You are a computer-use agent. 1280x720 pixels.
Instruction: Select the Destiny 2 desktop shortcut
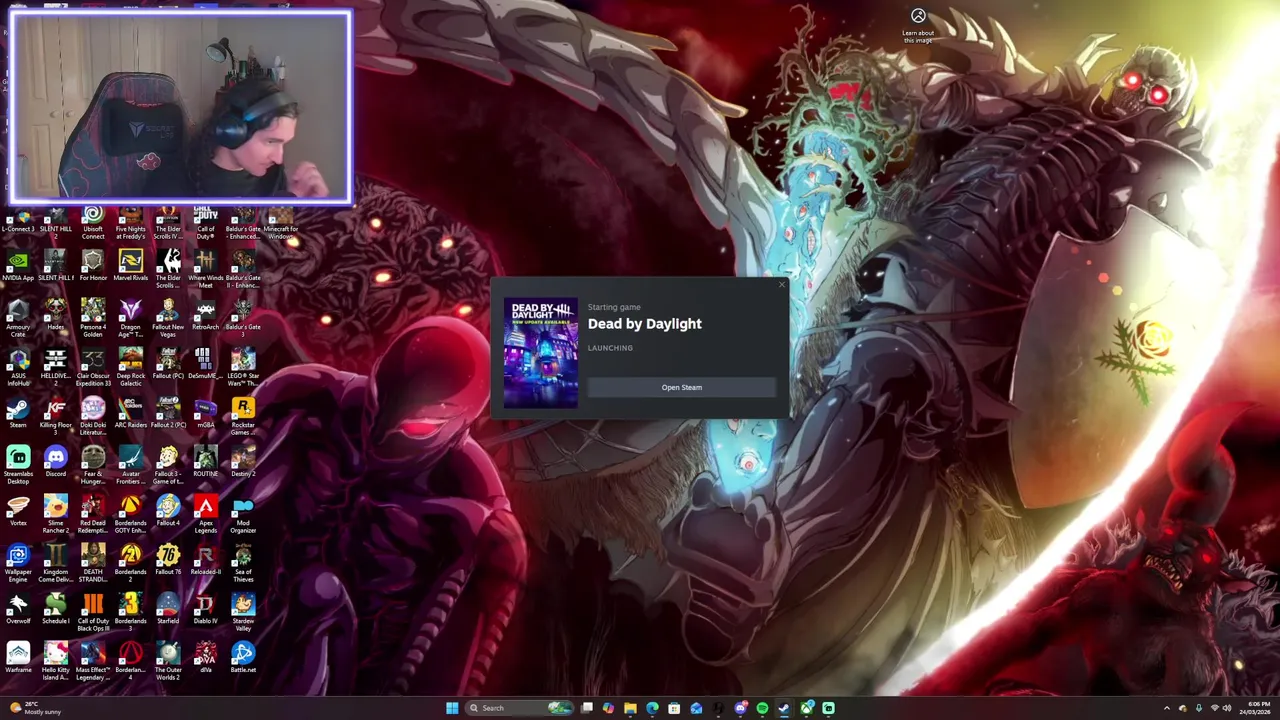243,462
